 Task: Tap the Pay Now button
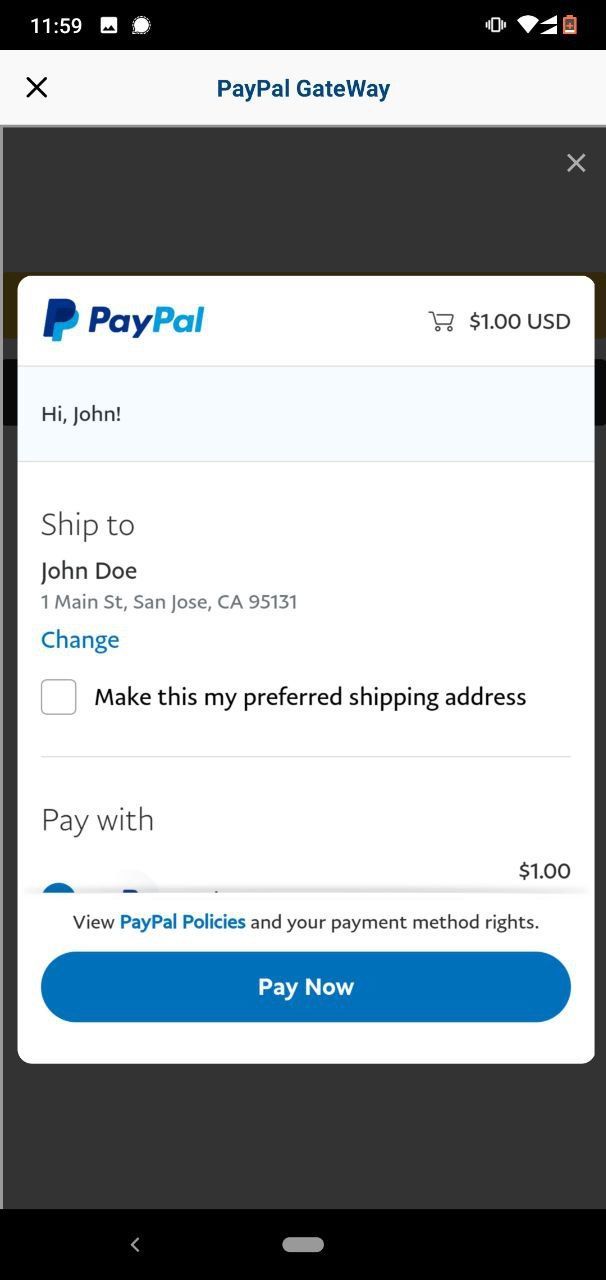303,986
